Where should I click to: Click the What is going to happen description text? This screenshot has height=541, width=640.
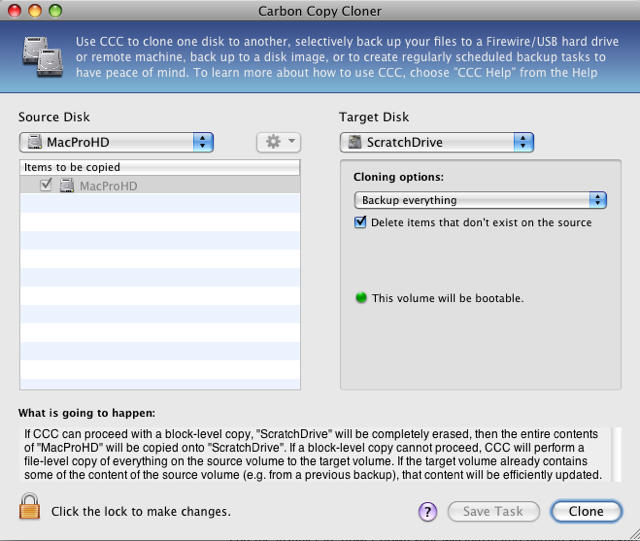click(x=313, y=454)
